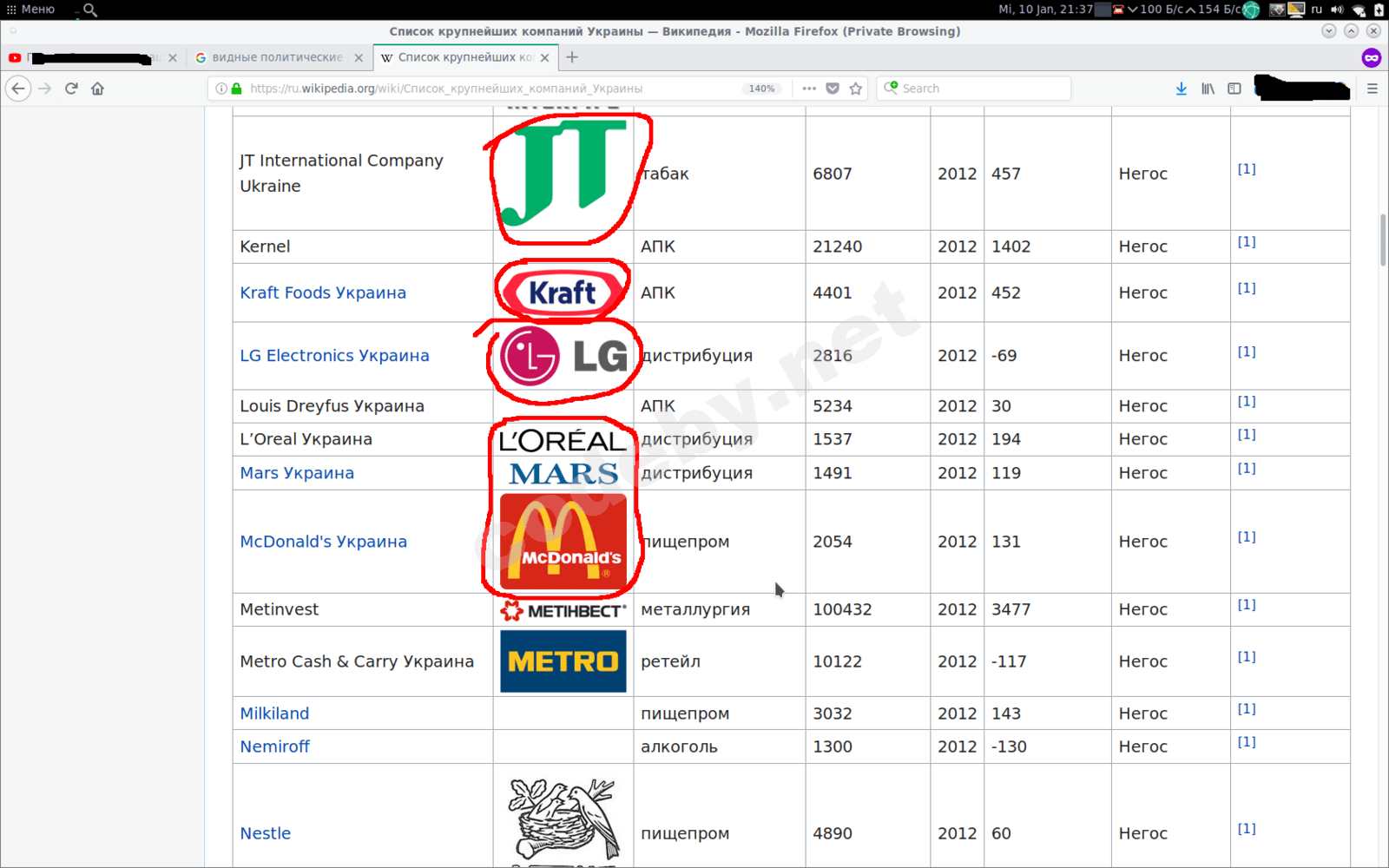
Task: Follow the 'Nemiroff' article link
Action: [x=274, y=746]
